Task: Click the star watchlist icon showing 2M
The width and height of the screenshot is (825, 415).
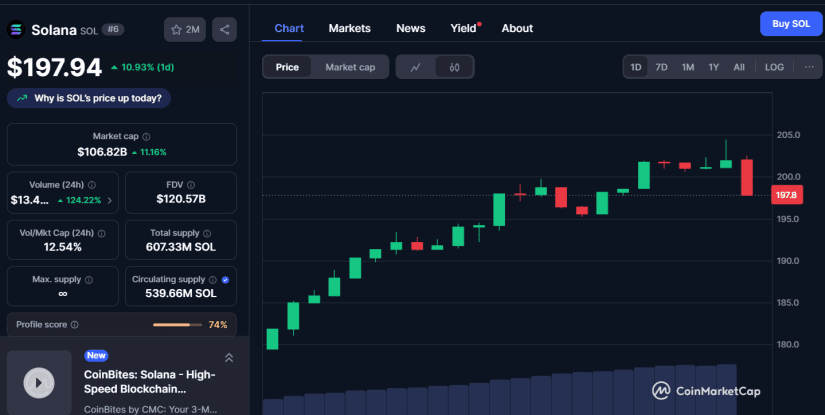Action: click(185, 29)
